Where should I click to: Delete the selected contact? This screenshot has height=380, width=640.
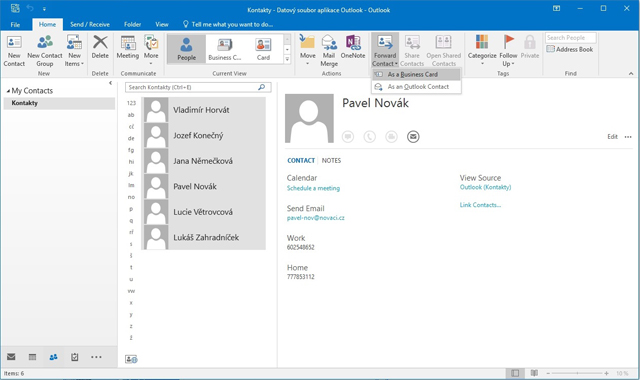(x=100, y=47)
